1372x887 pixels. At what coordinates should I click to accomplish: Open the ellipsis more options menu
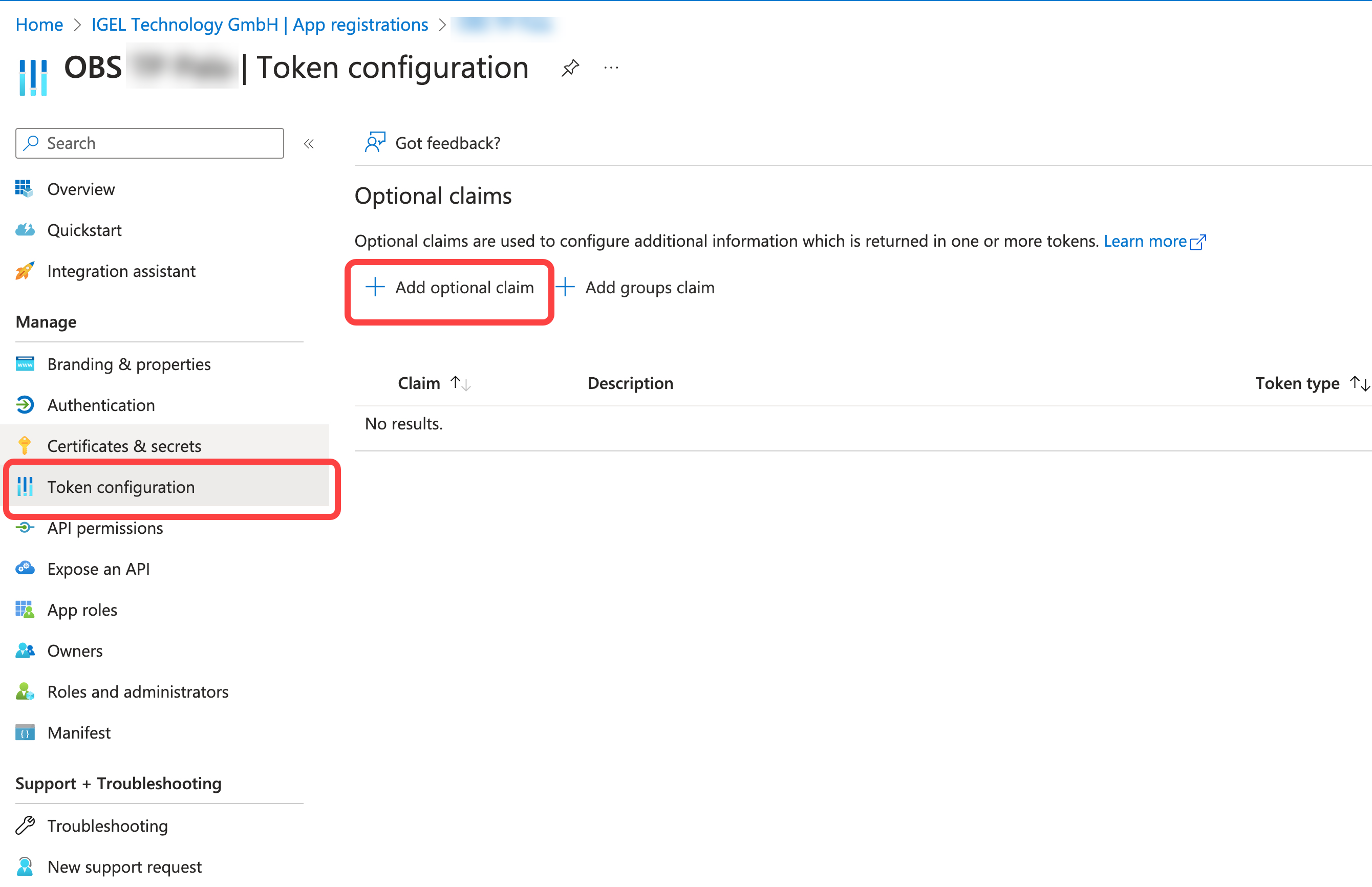click(x=611, y=68)
